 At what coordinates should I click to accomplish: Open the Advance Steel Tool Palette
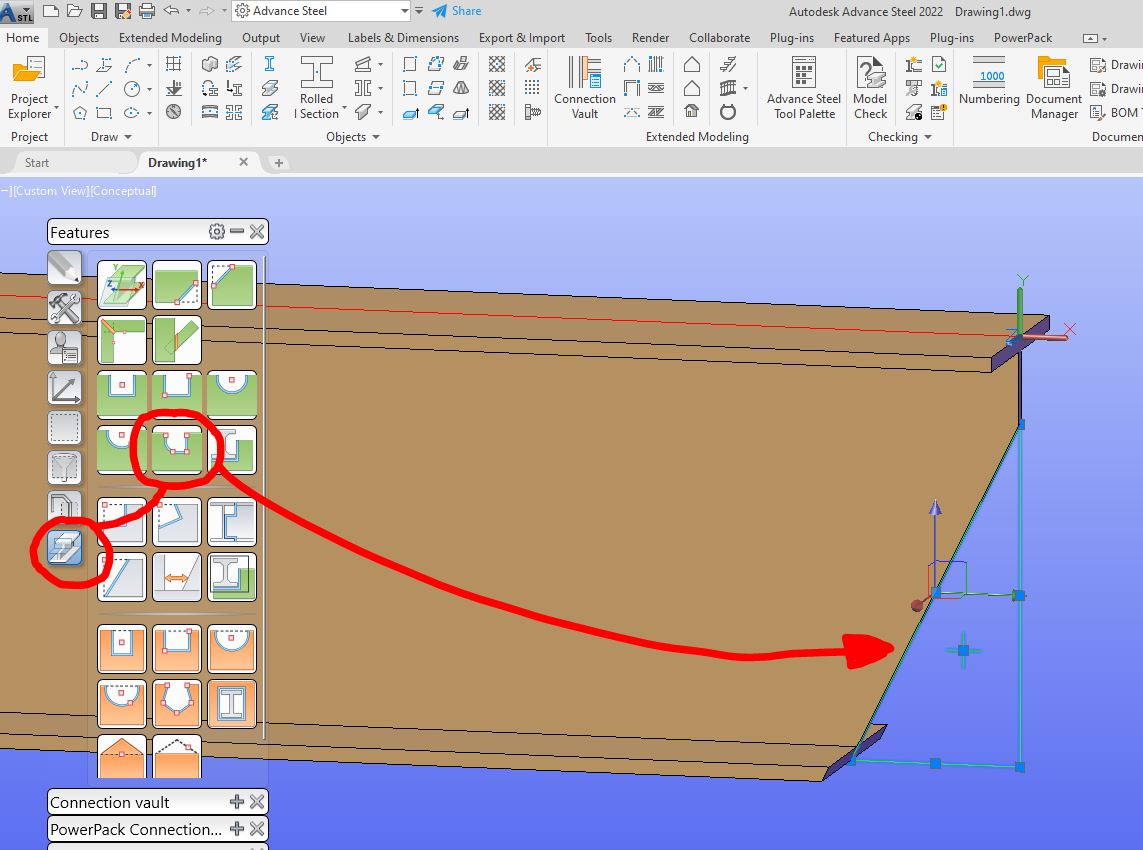(x=802, y=87)
